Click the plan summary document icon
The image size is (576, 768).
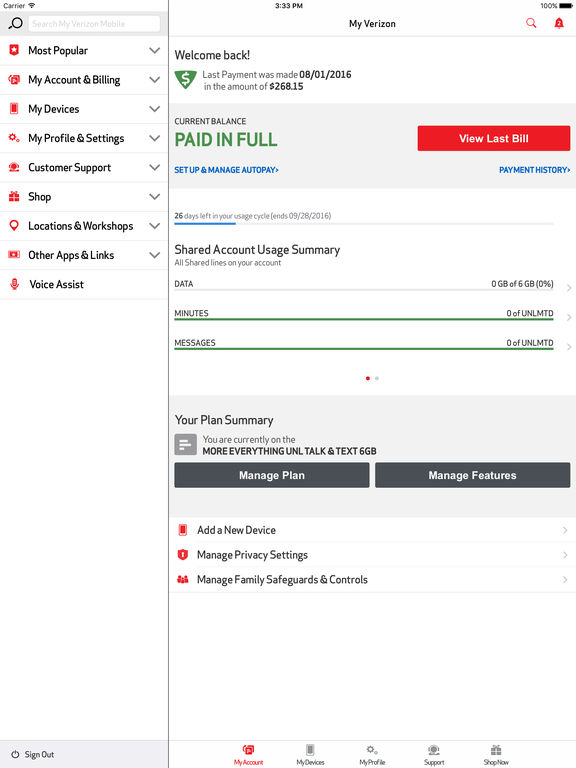186,445
